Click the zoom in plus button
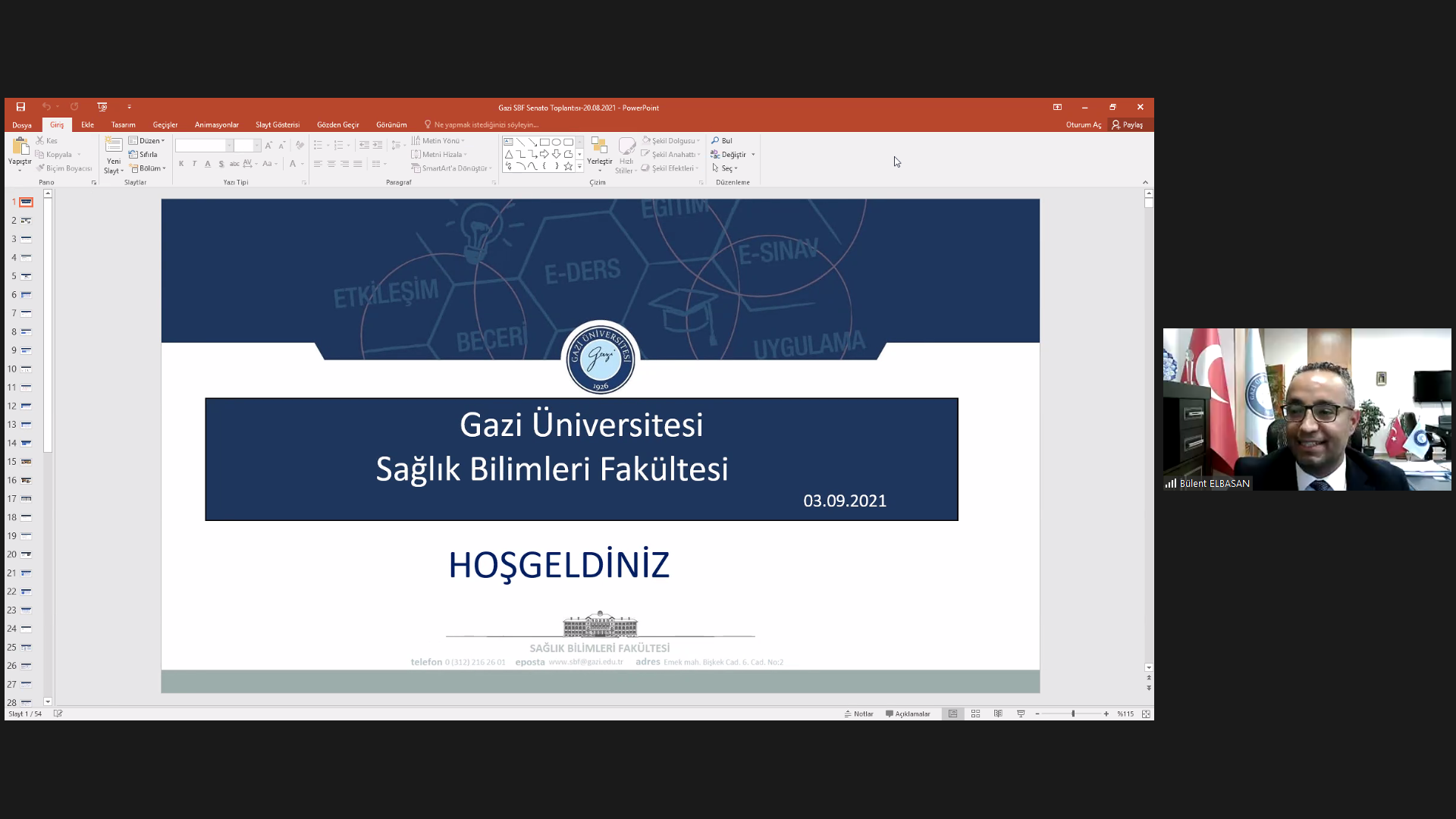 1106,714
